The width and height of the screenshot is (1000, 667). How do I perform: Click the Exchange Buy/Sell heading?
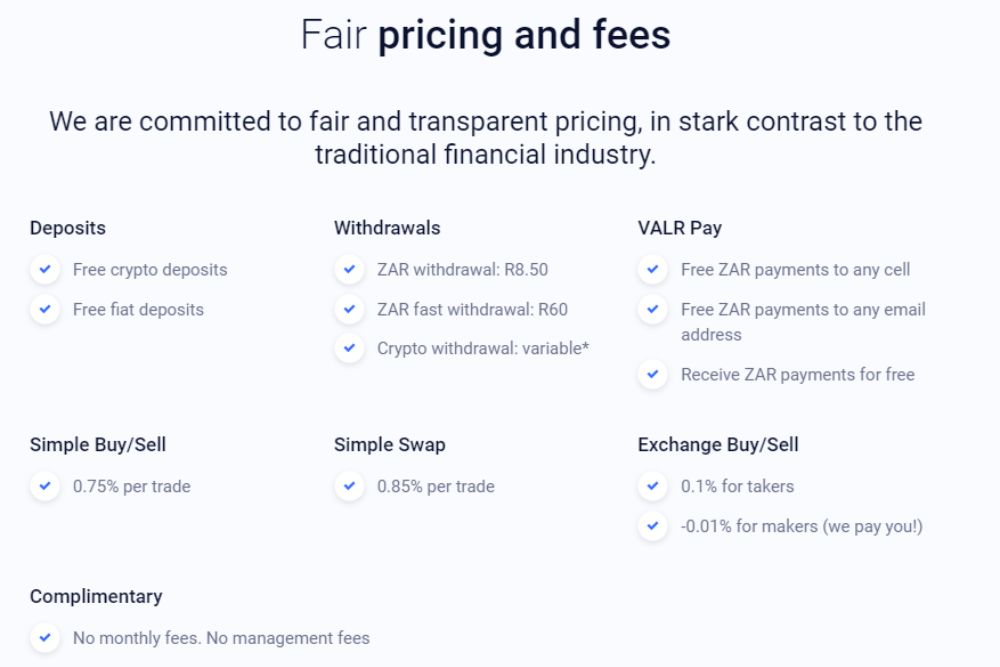tap(718, 444)
